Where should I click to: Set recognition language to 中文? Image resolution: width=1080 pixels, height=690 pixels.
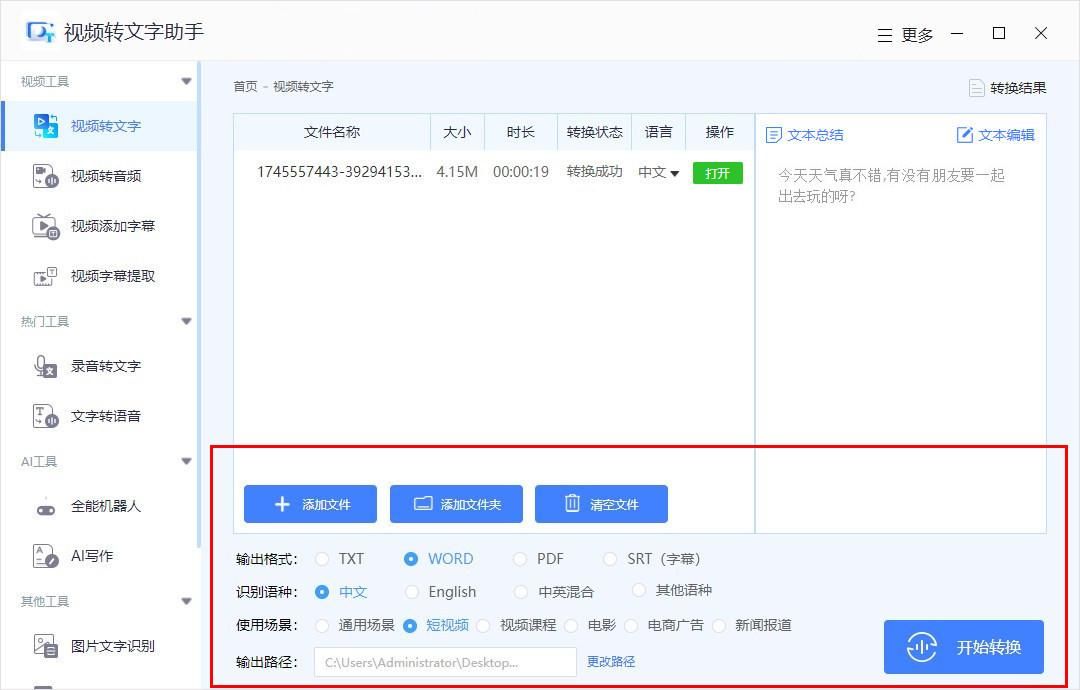[x=322, y=592]
